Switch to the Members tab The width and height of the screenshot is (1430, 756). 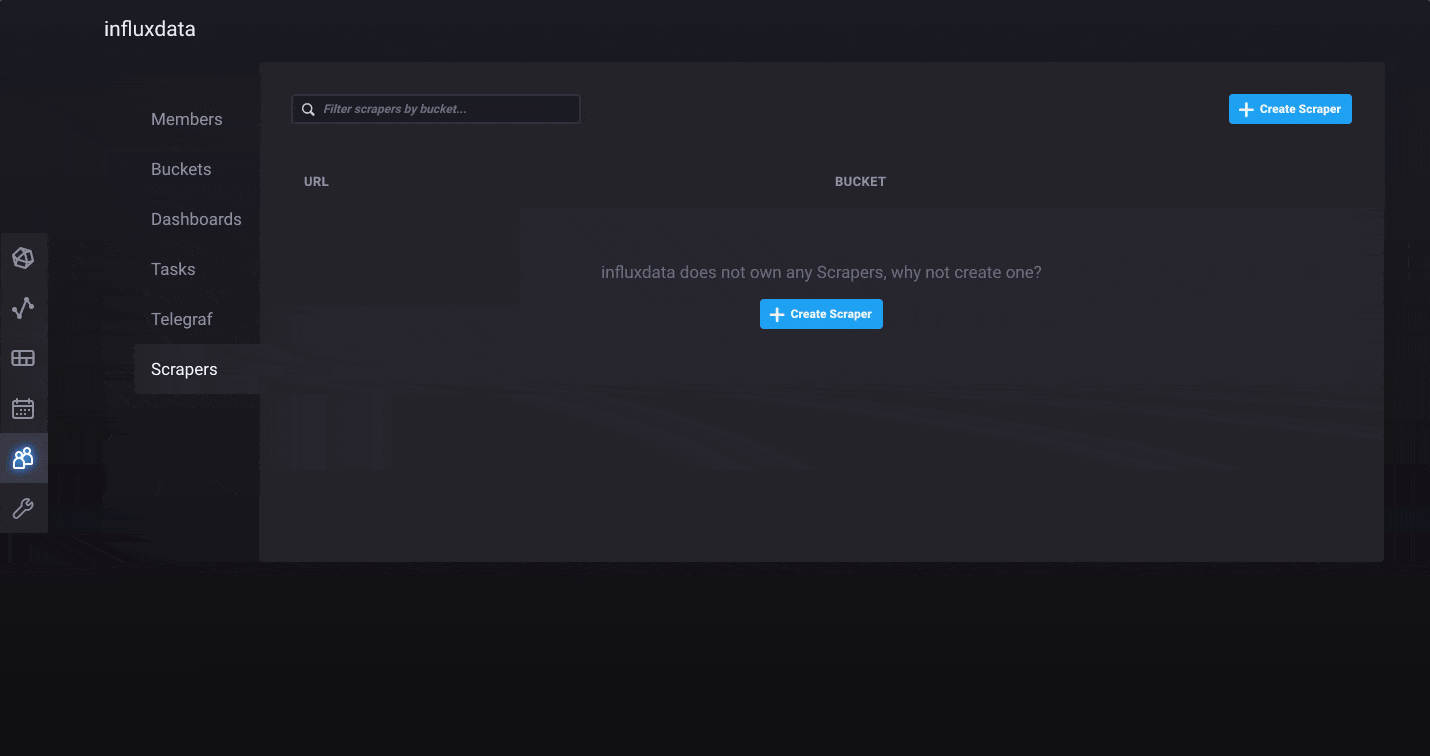(x=186, y=119)
